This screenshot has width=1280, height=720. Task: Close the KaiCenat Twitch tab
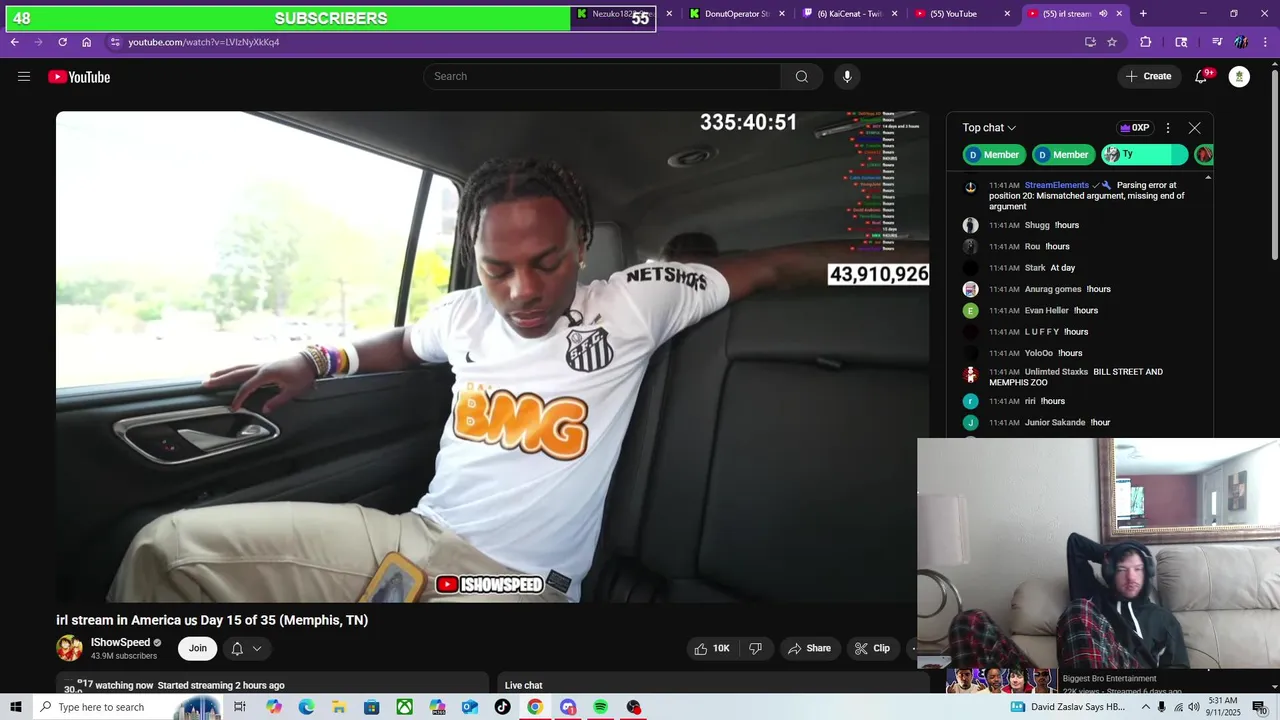tap(894, 14)
